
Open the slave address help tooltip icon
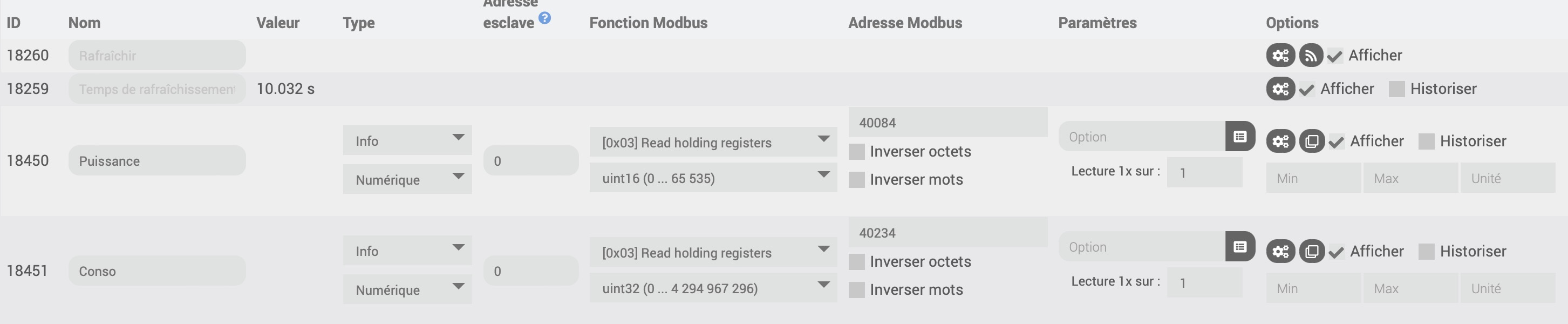[545, 18]
